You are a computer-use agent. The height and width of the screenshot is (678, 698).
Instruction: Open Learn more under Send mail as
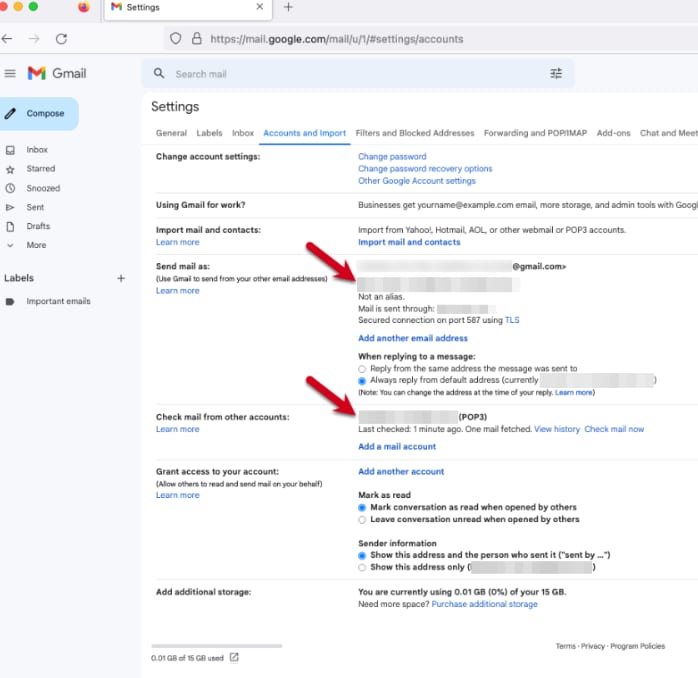tap(178, 291)
